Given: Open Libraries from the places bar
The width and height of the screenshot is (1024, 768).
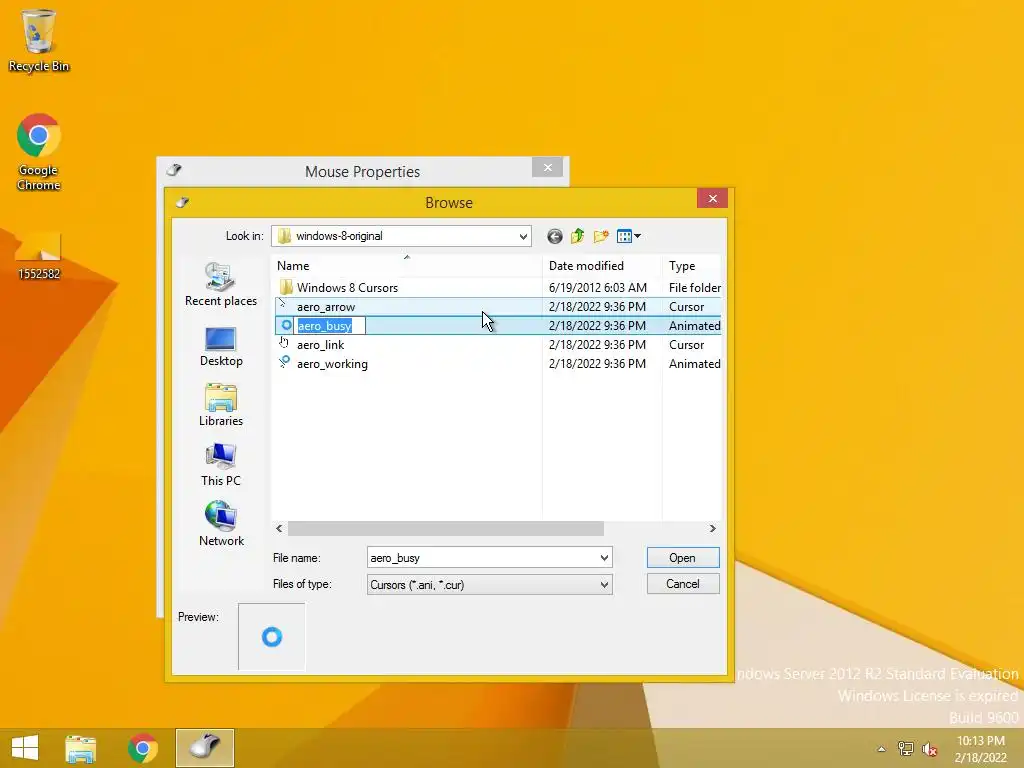Looking at the screenshot, I should [221, 406].
